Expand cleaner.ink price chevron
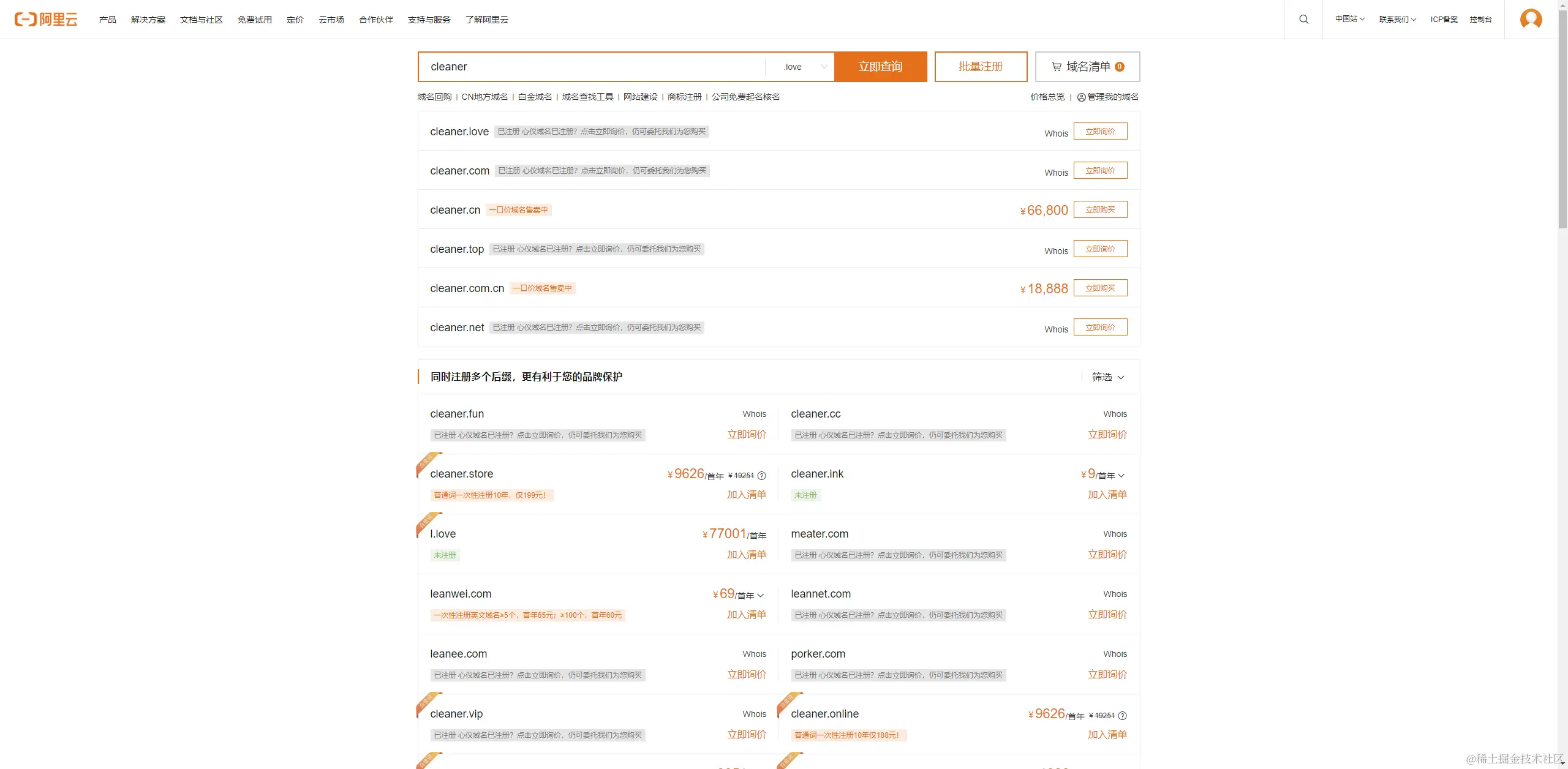This screenshot has height=769, width=1568. pyautogui.click(x=1121, y=476)
